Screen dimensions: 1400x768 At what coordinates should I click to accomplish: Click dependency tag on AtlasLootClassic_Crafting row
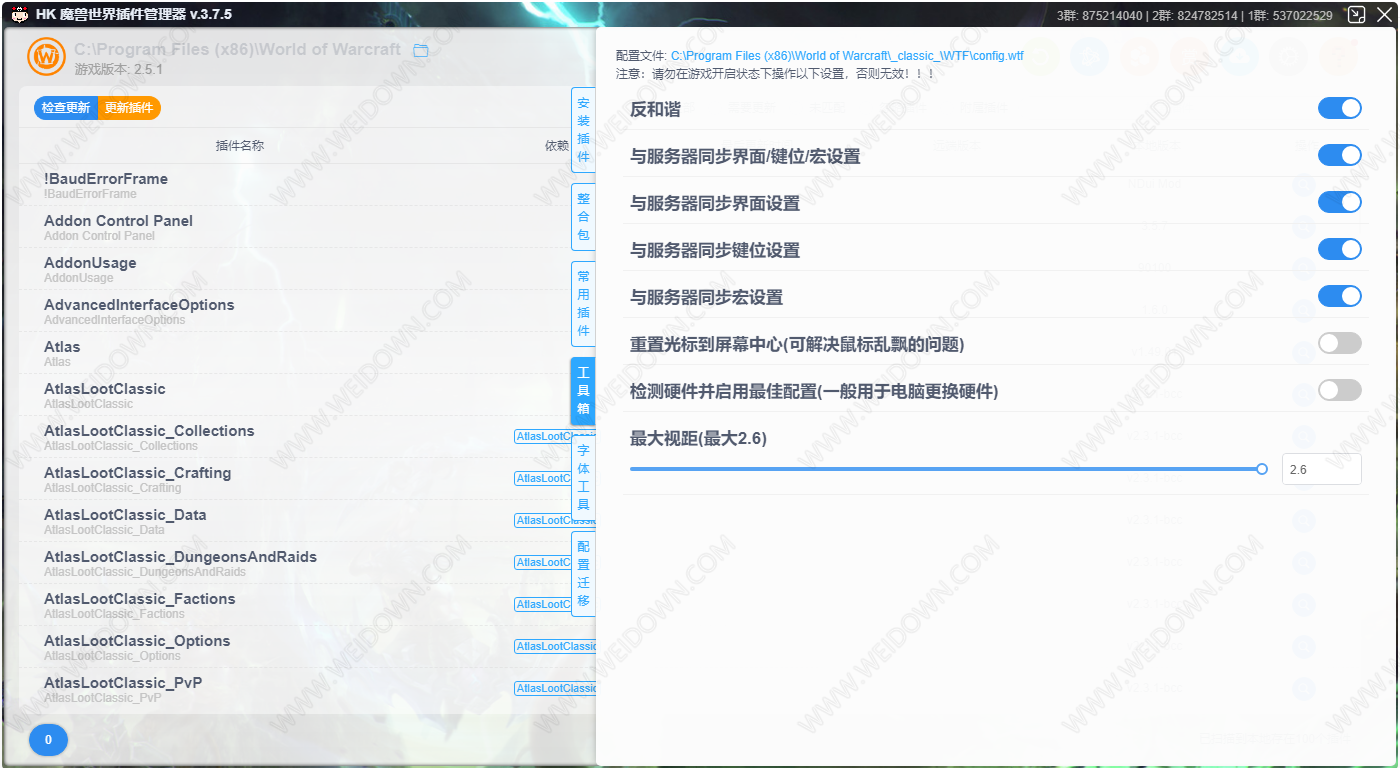[542, 479]
